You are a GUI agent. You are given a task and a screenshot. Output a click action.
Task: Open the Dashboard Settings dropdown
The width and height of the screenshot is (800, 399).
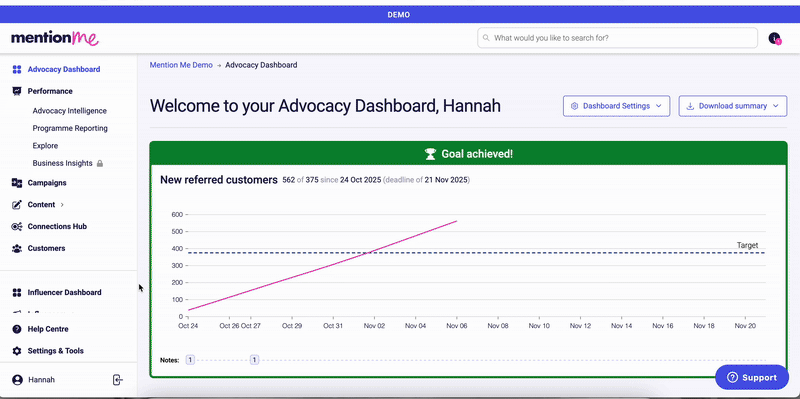[616, 106]
